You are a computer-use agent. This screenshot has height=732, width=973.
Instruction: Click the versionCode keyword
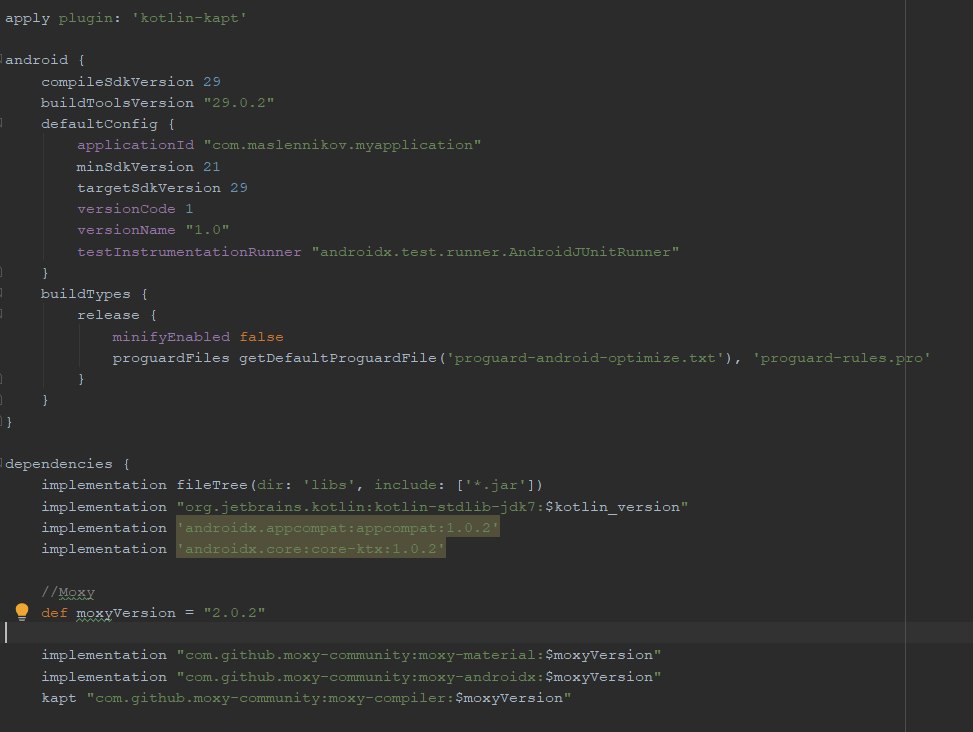(x=126, y=209)
